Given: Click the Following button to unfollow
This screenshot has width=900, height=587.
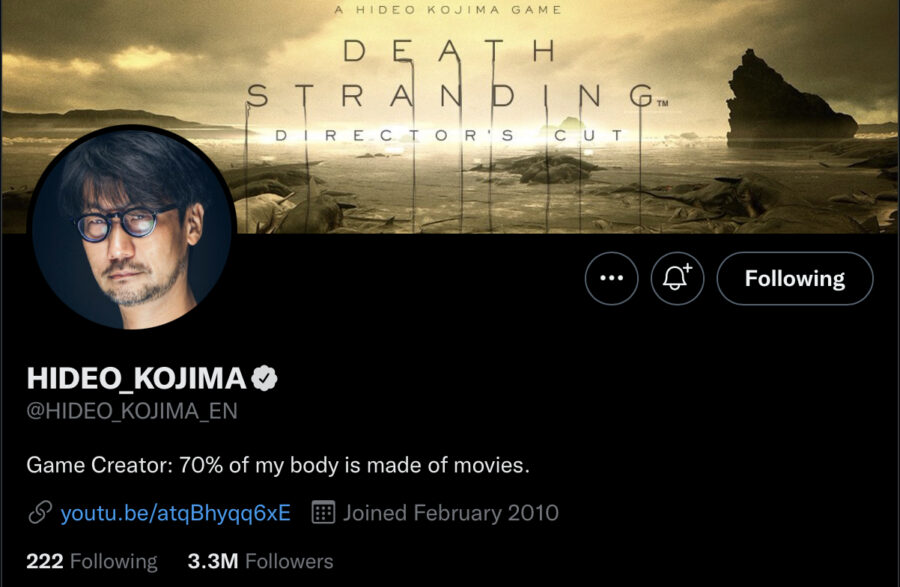Looking at the screenshot, I should coord(795,279).
